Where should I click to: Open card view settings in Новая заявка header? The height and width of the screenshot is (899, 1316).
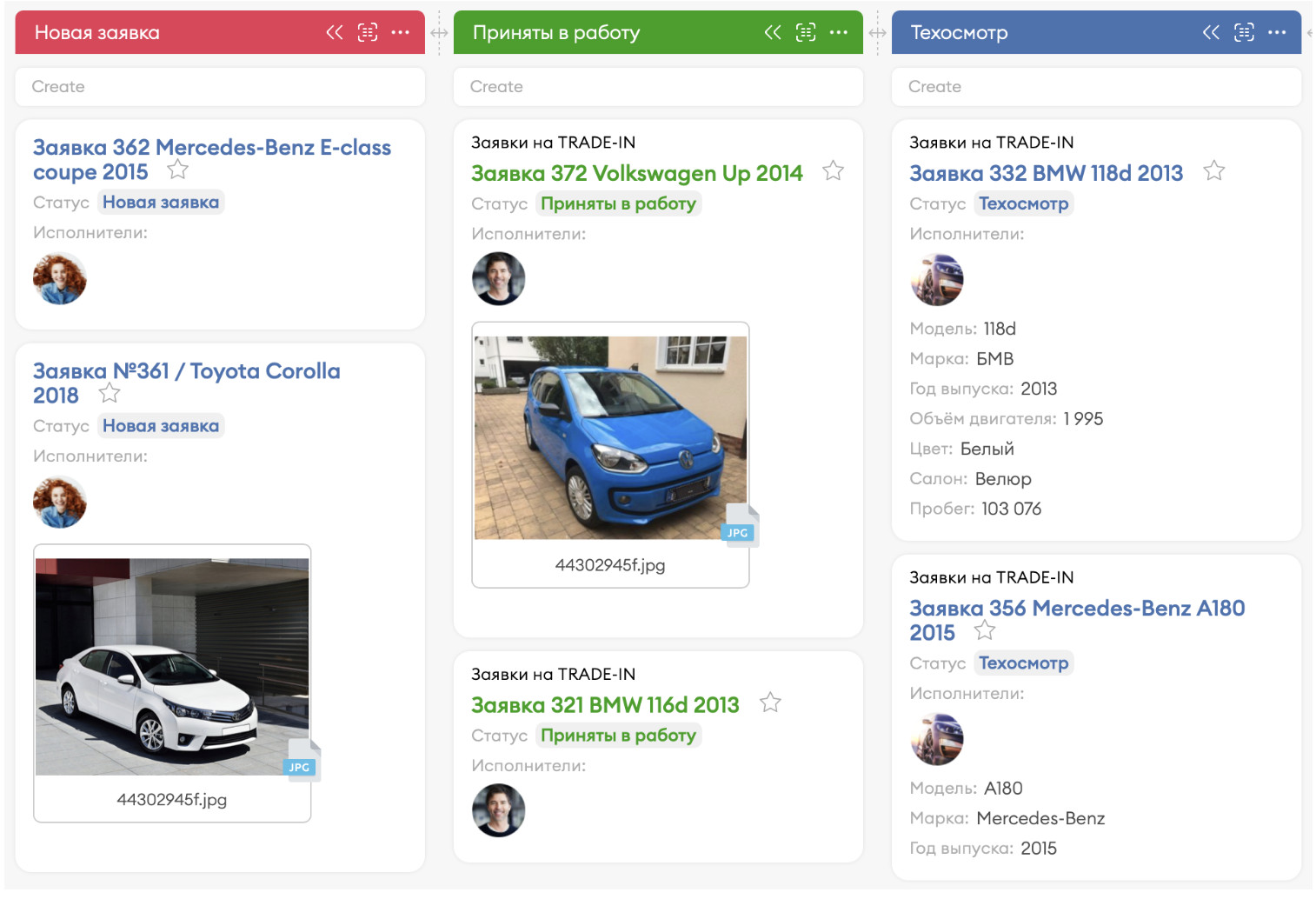(368, 33)
